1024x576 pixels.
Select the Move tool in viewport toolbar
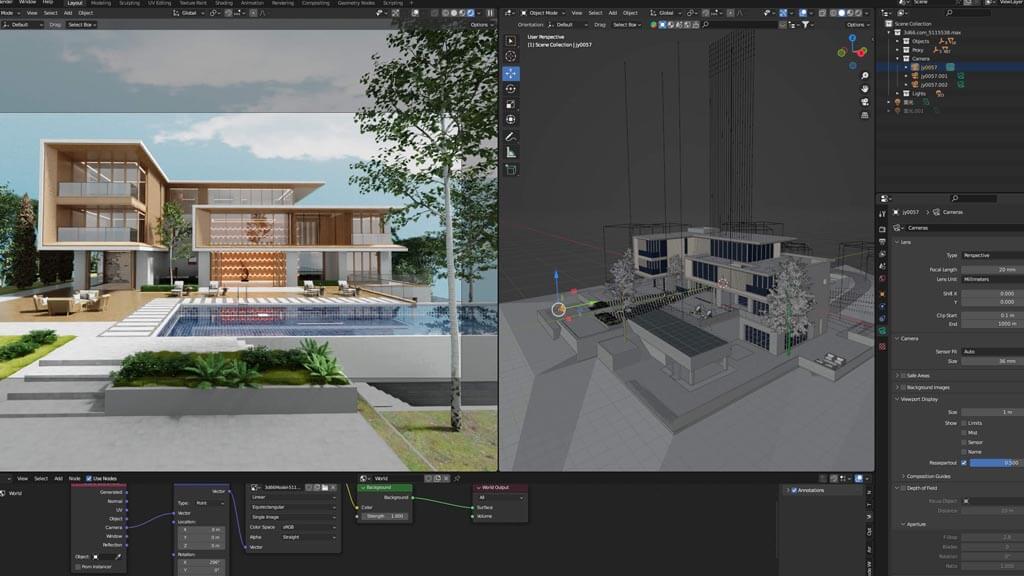(x=511, y=73)
